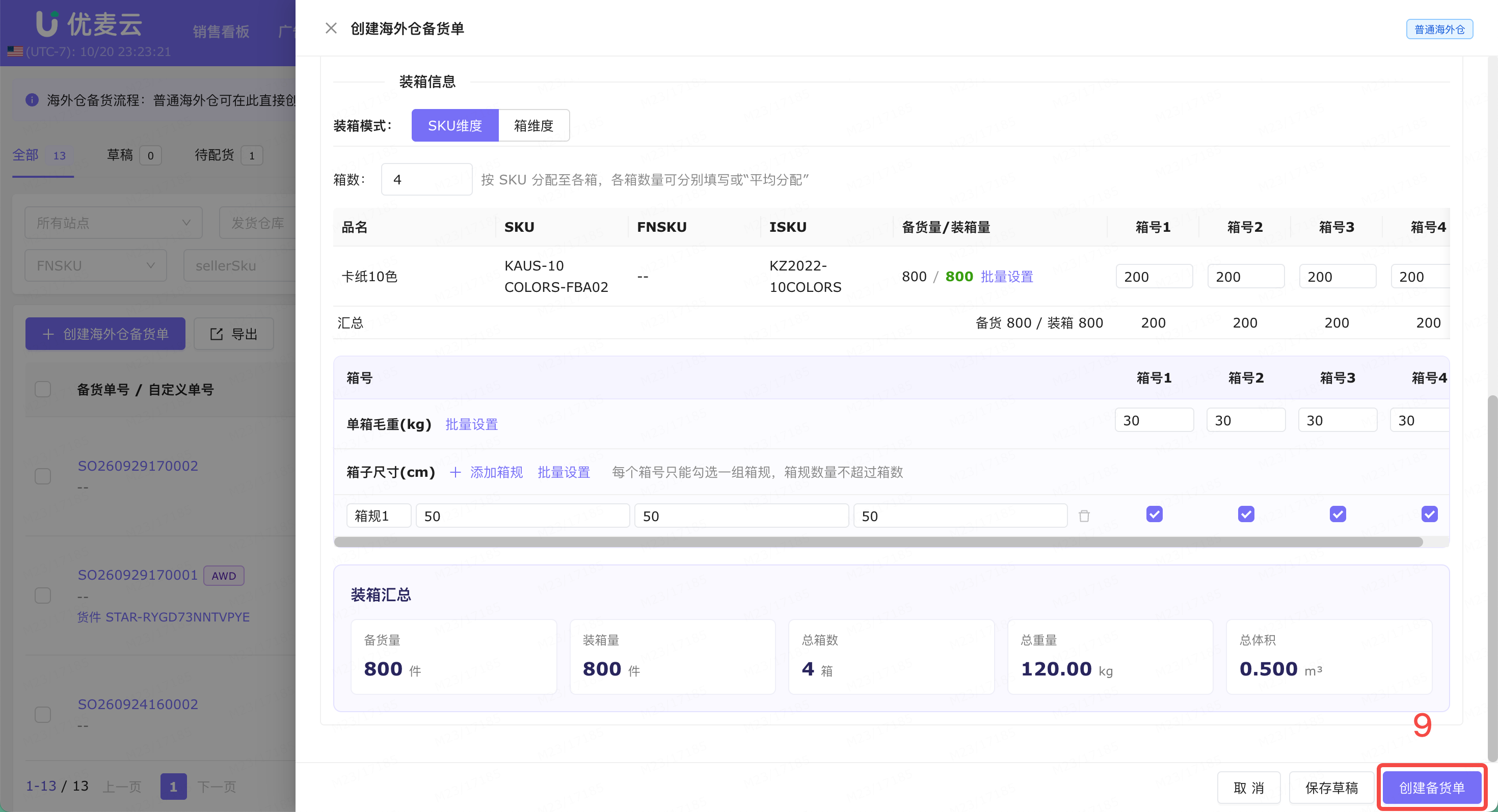
Task: Open the FNSKU search type dropdown
Action: pyautogui.click(x=96, y=265)
